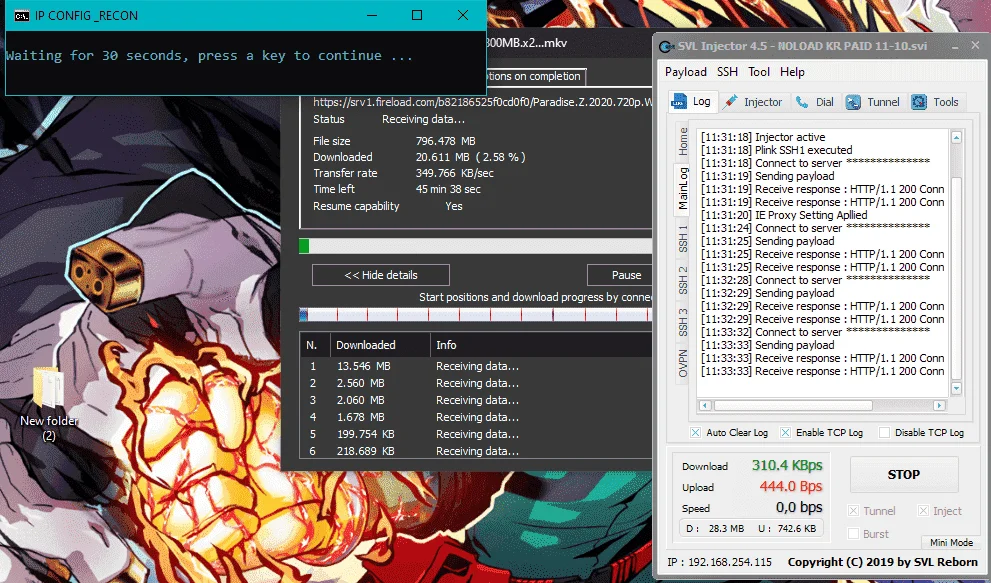Toggle the Burst checkbox
The image size is (991, 583).
point(853,534)
